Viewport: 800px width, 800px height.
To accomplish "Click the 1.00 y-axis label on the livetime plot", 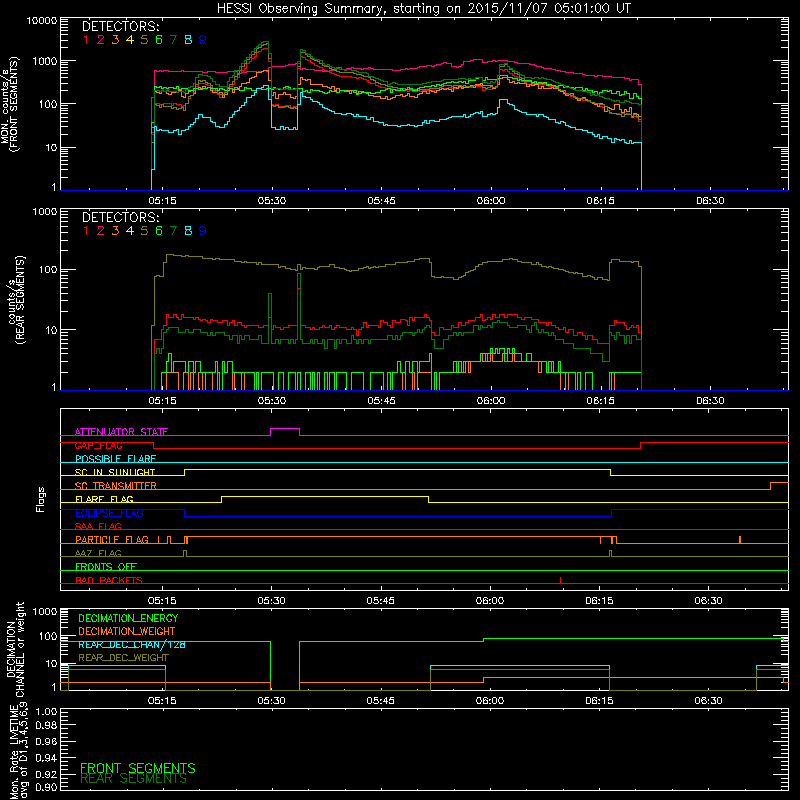I will (46, 711).
